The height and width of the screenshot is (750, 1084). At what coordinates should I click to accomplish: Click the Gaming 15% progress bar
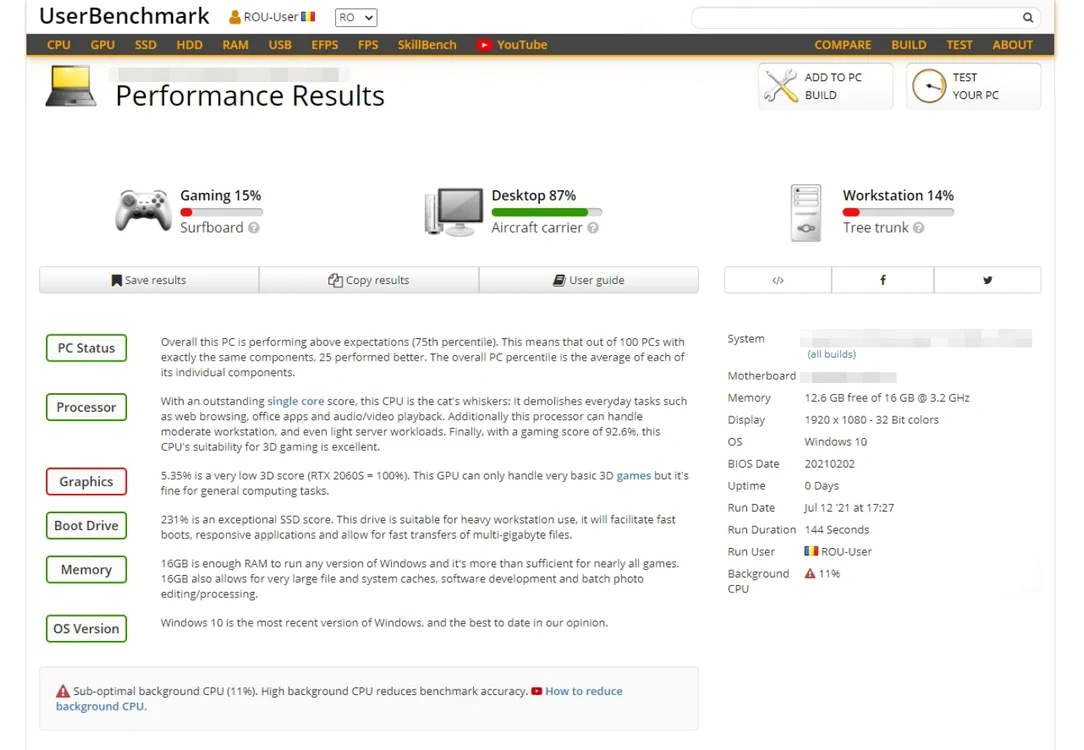[221, 212]
